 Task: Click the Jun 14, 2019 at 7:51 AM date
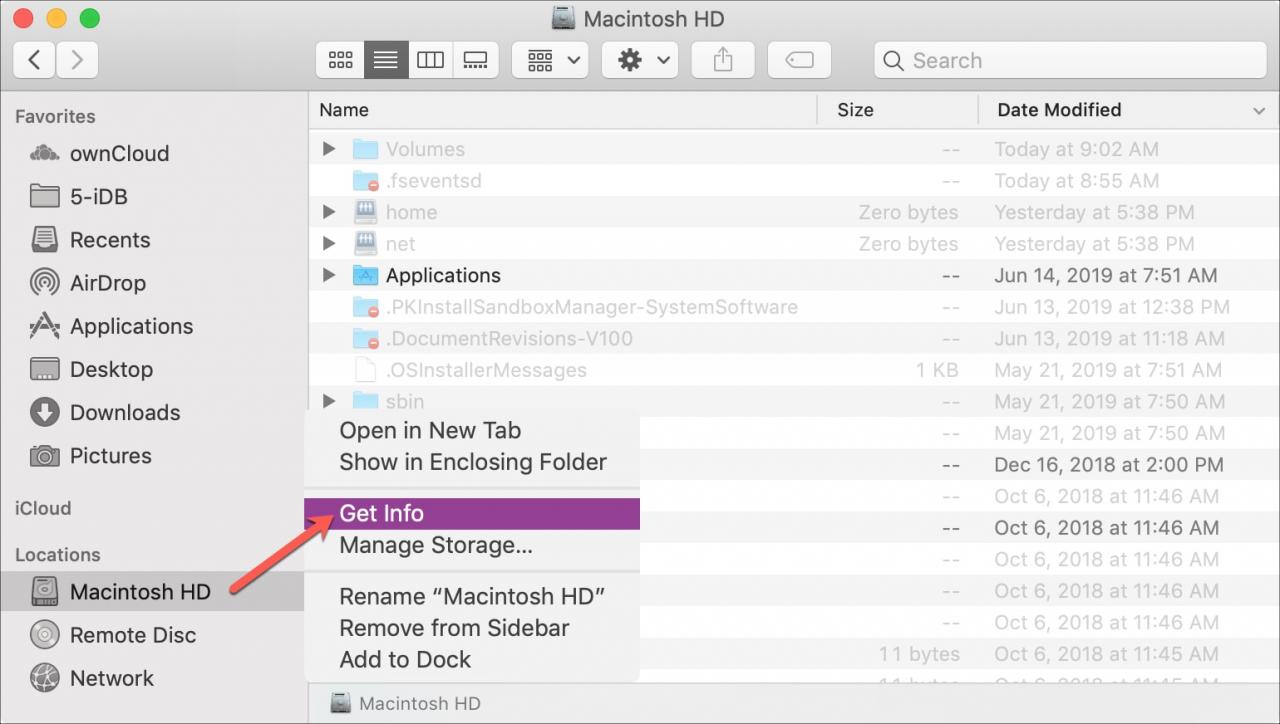tap(1106, 275)
